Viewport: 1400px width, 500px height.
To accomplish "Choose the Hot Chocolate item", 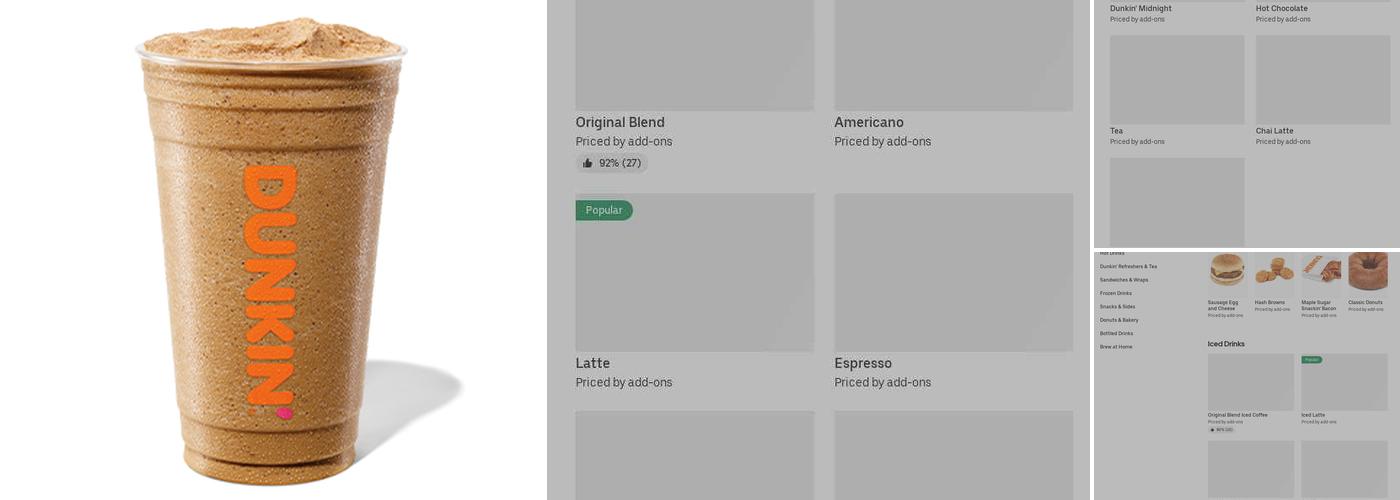I will (x=1281, y=8).
